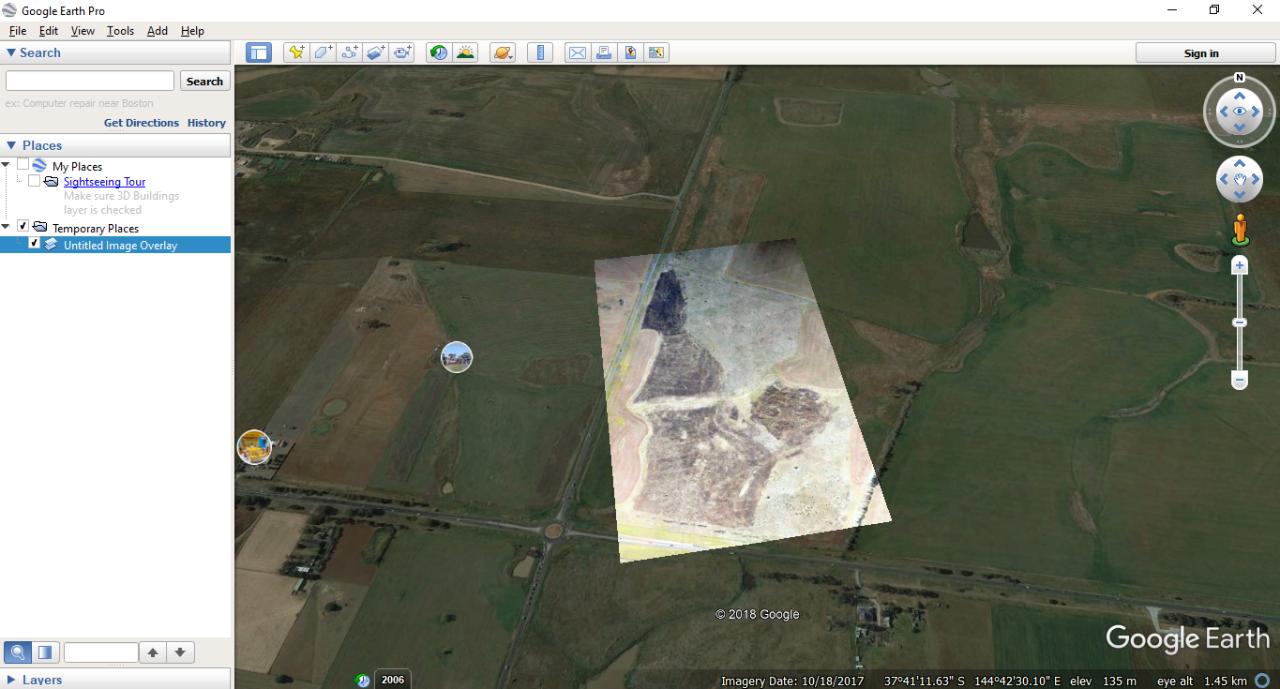The height and width of the screenshot is (689, 1280).
Task: Open the Tools menu
Action: point(120,31)
